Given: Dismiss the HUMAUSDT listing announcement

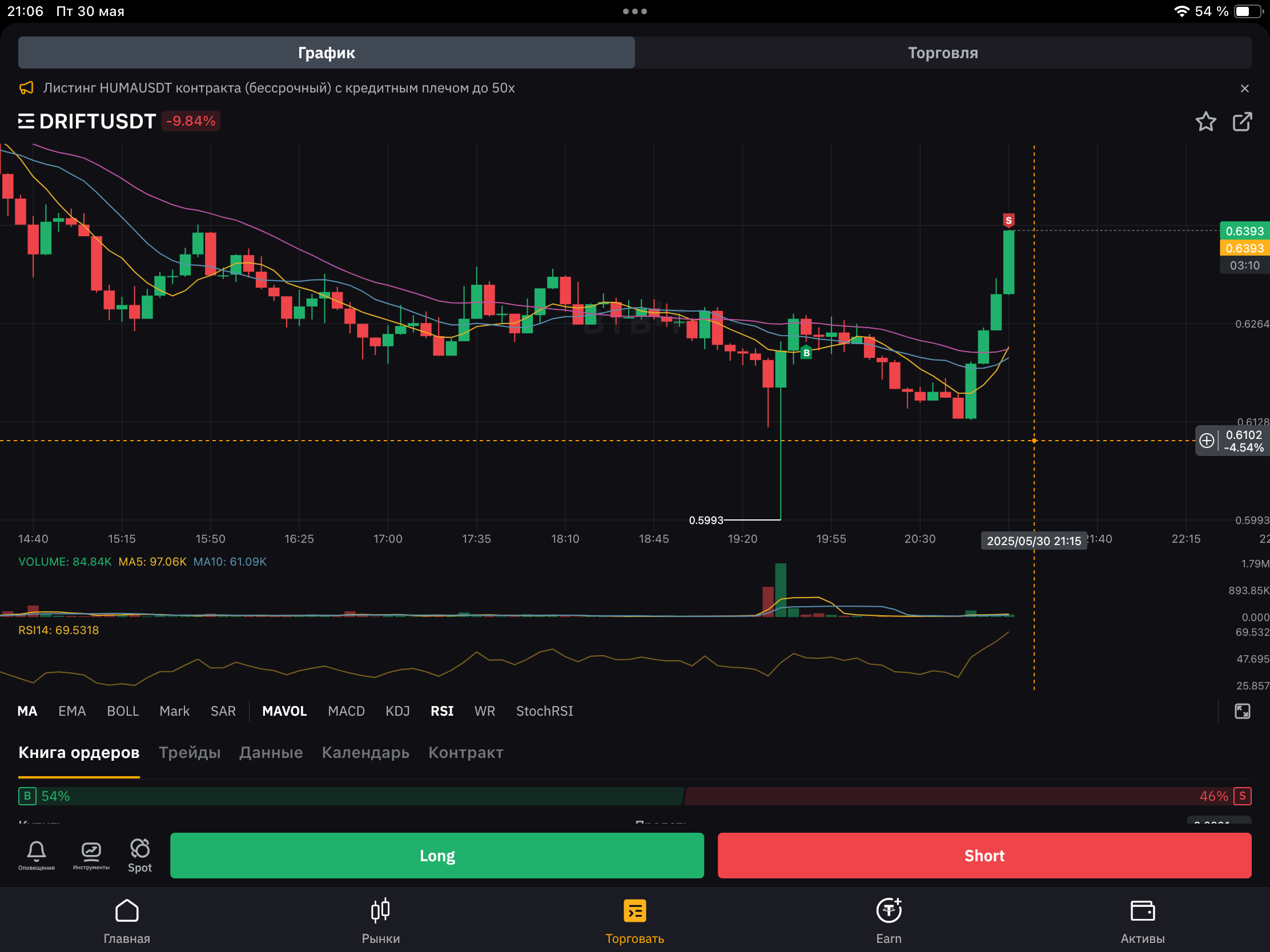Looking at the screenshot, I should coord(1244,88).
